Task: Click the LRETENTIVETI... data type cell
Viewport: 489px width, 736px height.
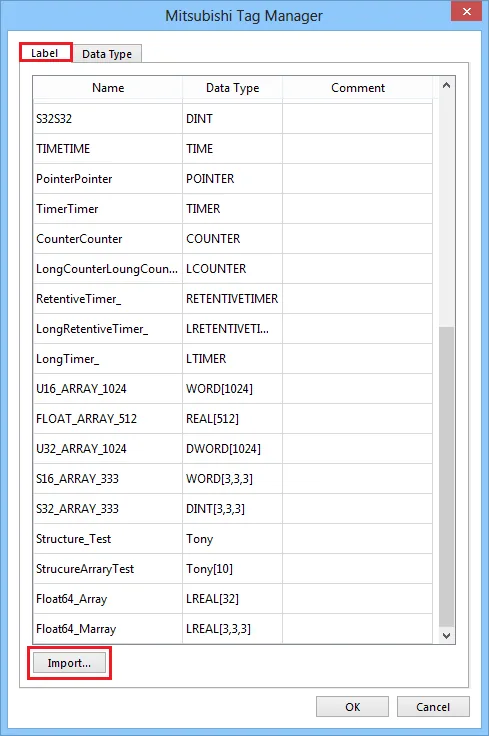Action: [x=232, y=329]
